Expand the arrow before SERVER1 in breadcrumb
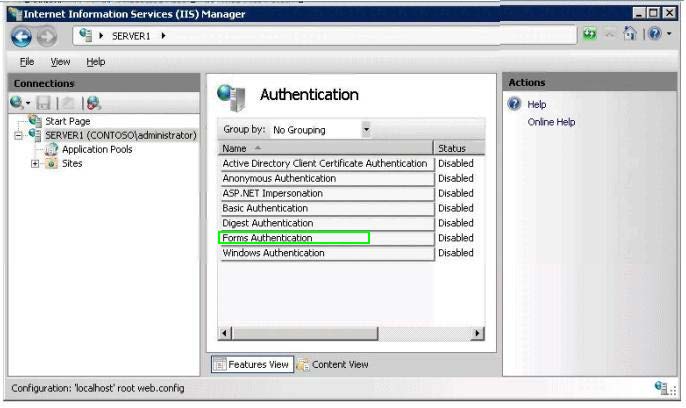The width and height of the screenshot is (686, 408). [x=101, y=35]
